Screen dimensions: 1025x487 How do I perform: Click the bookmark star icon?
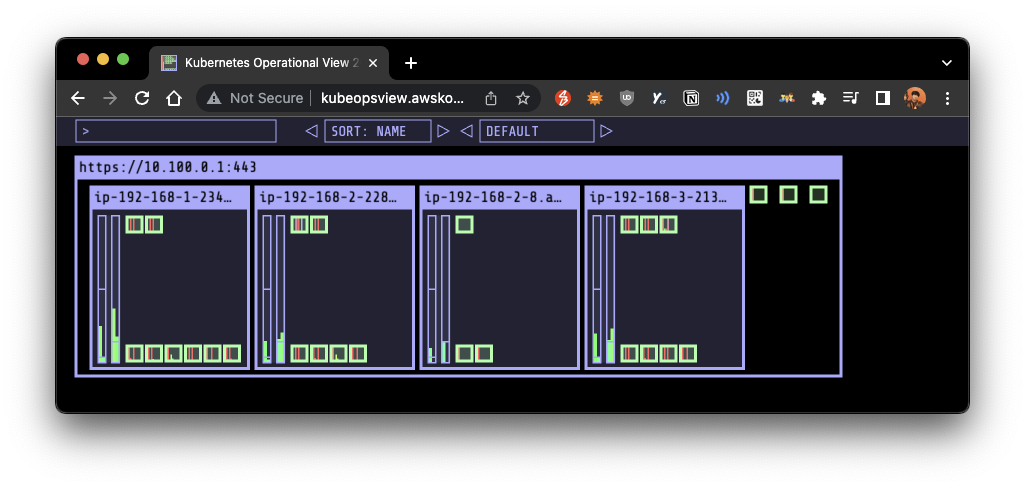pos(522,99)
